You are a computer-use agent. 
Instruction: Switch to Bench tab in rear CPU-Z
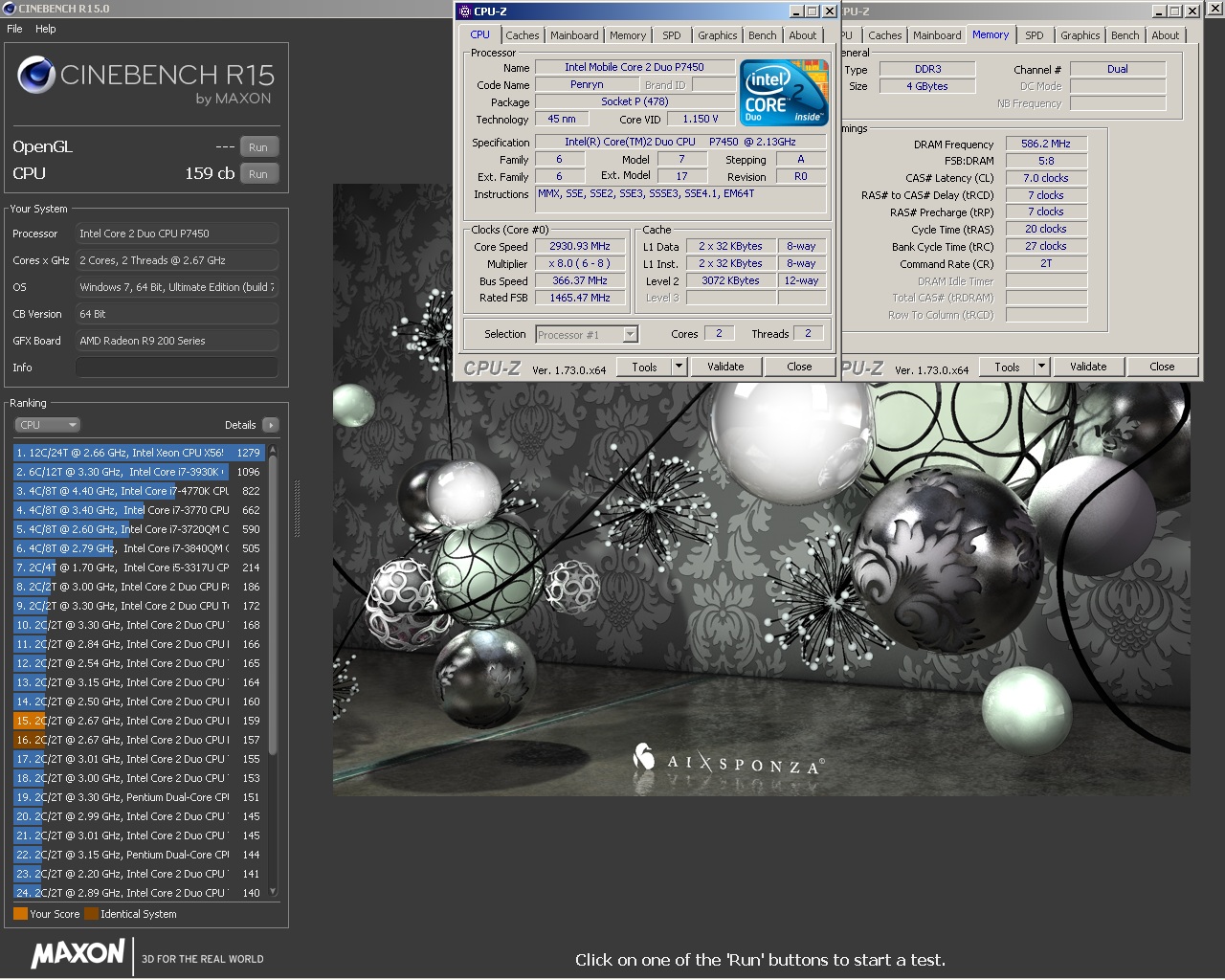tap(1125, 35)
